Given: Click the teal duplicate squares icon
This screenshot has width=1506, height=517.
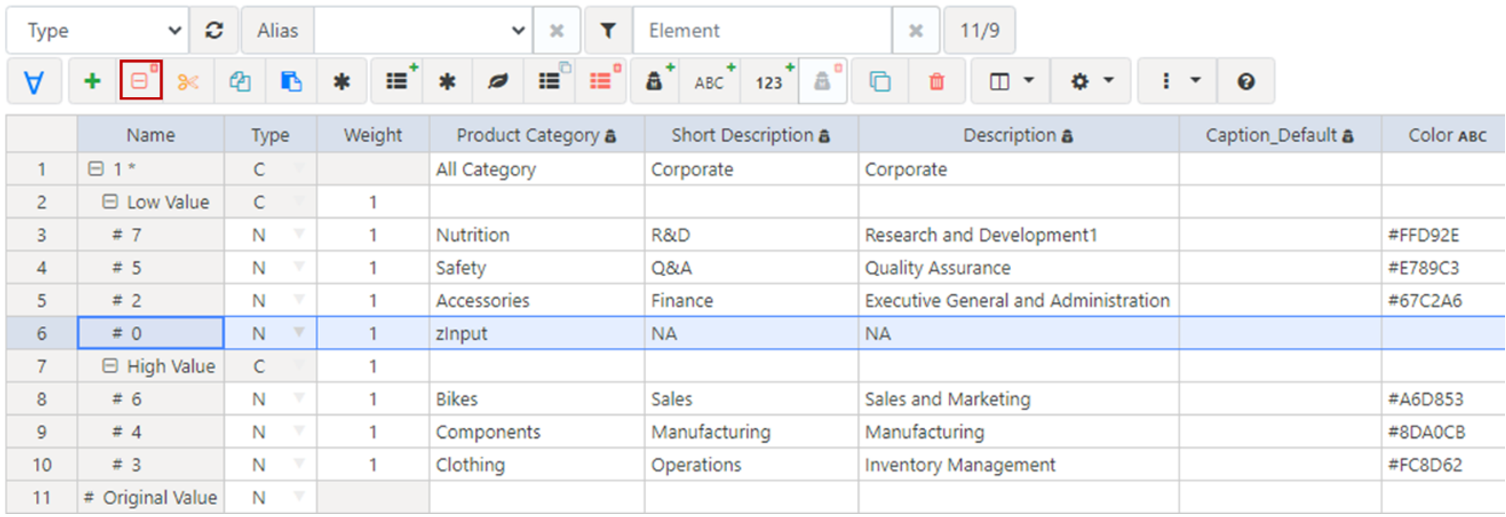Looking at the screenshot, I should click(880, 82).
